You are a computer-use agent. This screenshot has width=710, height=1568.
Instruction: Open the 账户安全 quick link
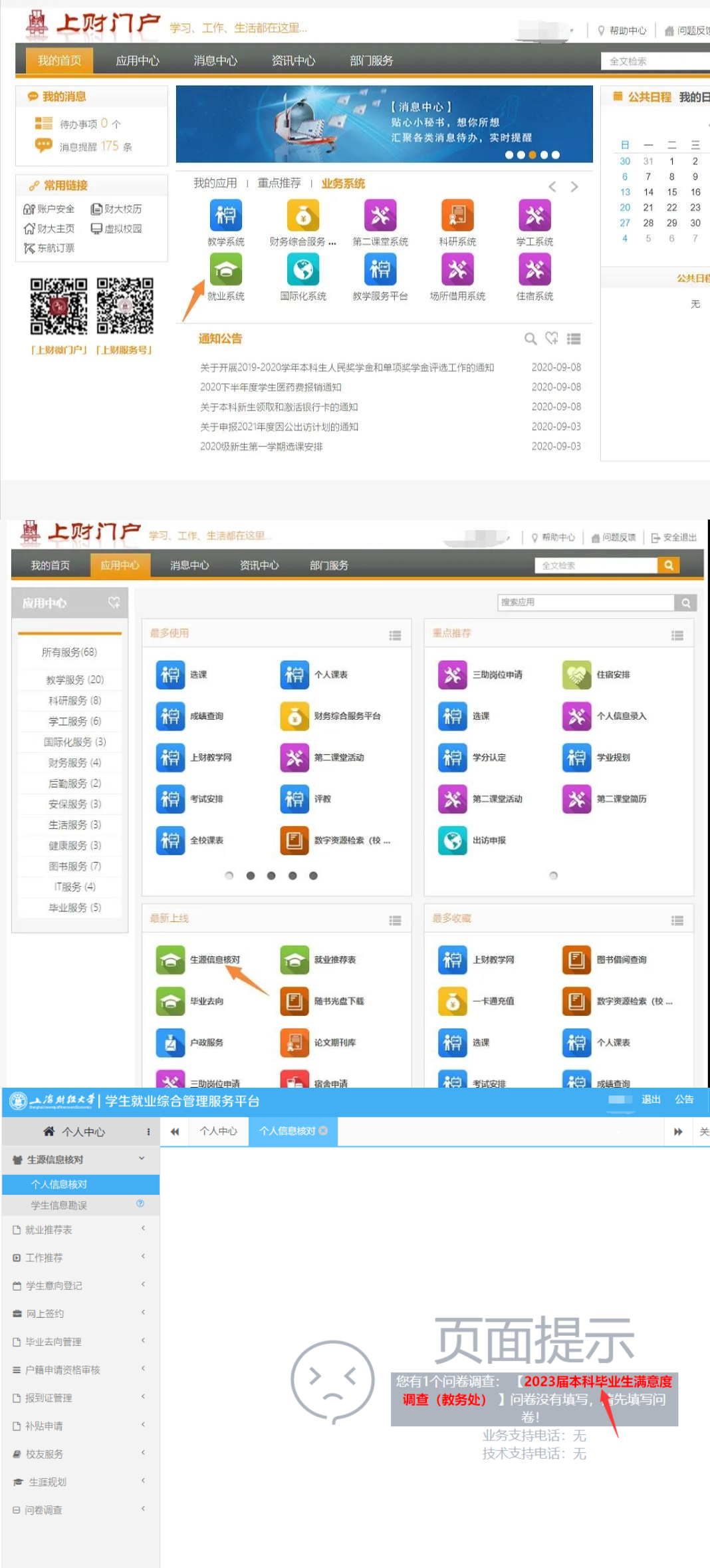(49, 209)
